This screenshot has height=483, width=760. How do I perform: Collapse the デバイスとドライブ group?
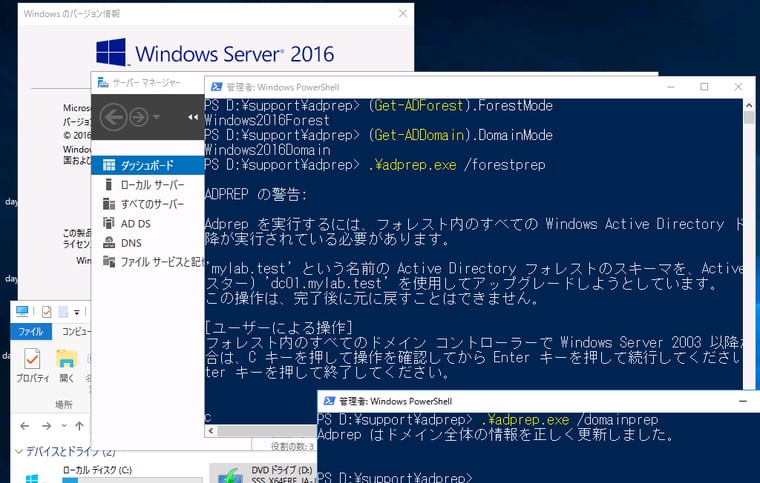click(19, 452)
